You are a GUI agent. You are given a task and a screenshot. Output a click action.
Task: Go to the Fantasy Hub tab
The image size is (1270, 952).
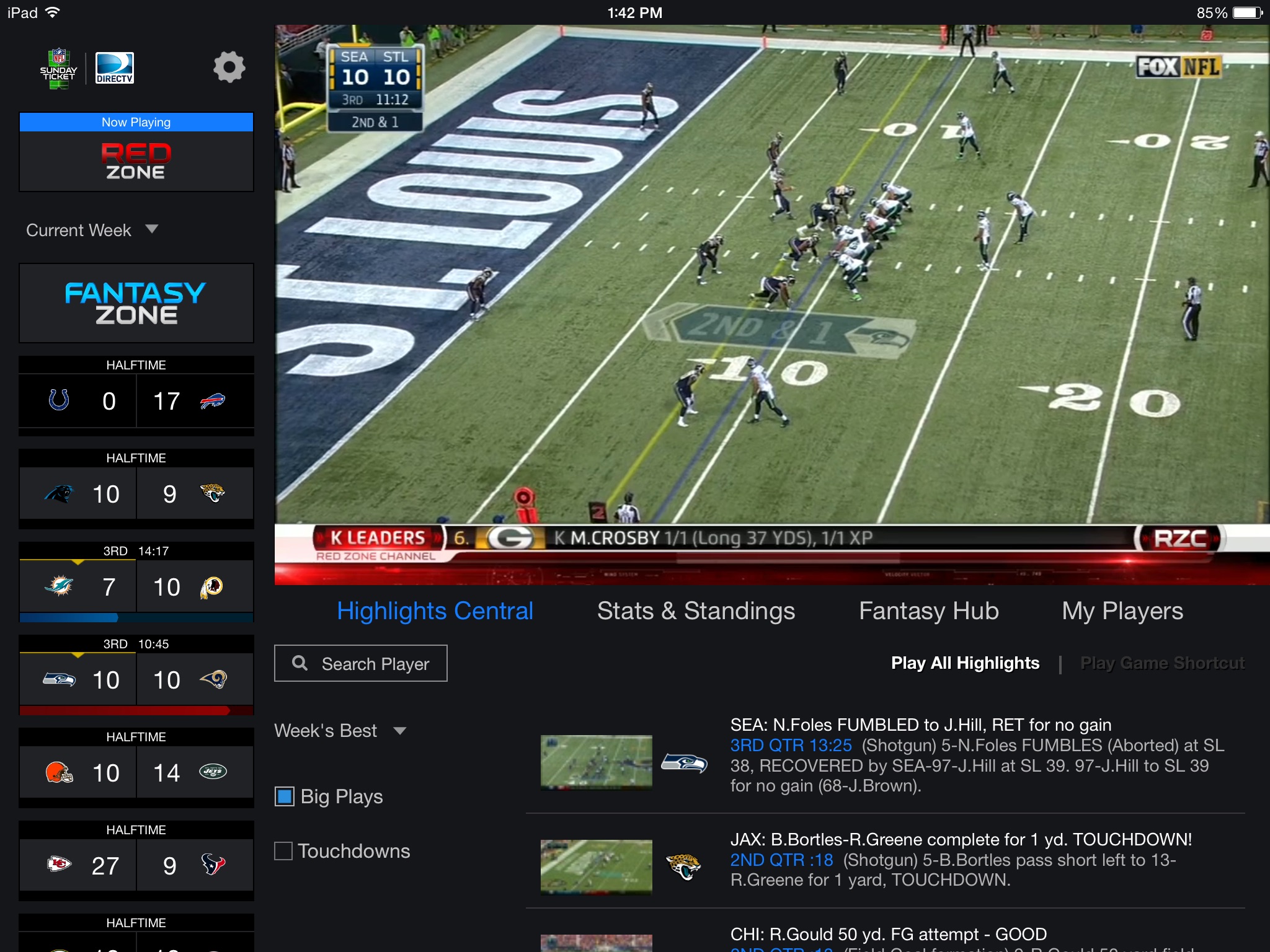coord(928,611)
